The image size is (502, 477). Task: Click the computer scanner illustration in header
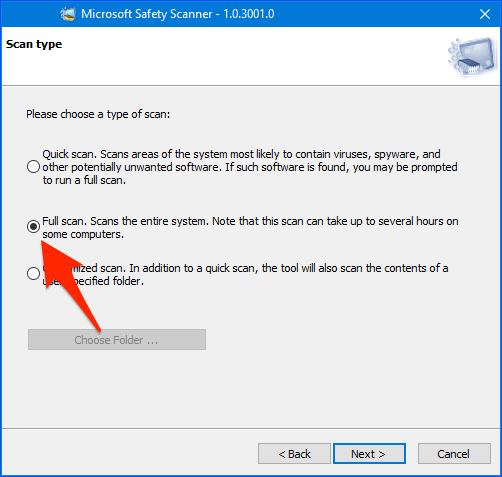[x=472, y=57]
